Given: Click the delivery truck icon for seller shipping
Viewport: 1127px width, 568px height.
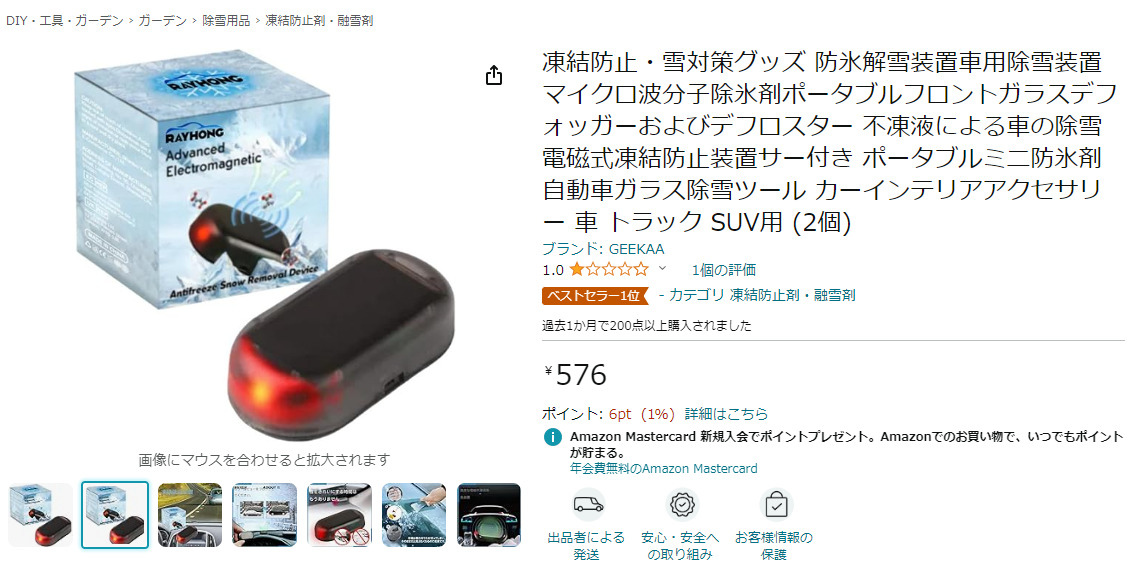Looking at the screenshot, I should [x=588, y=505].
